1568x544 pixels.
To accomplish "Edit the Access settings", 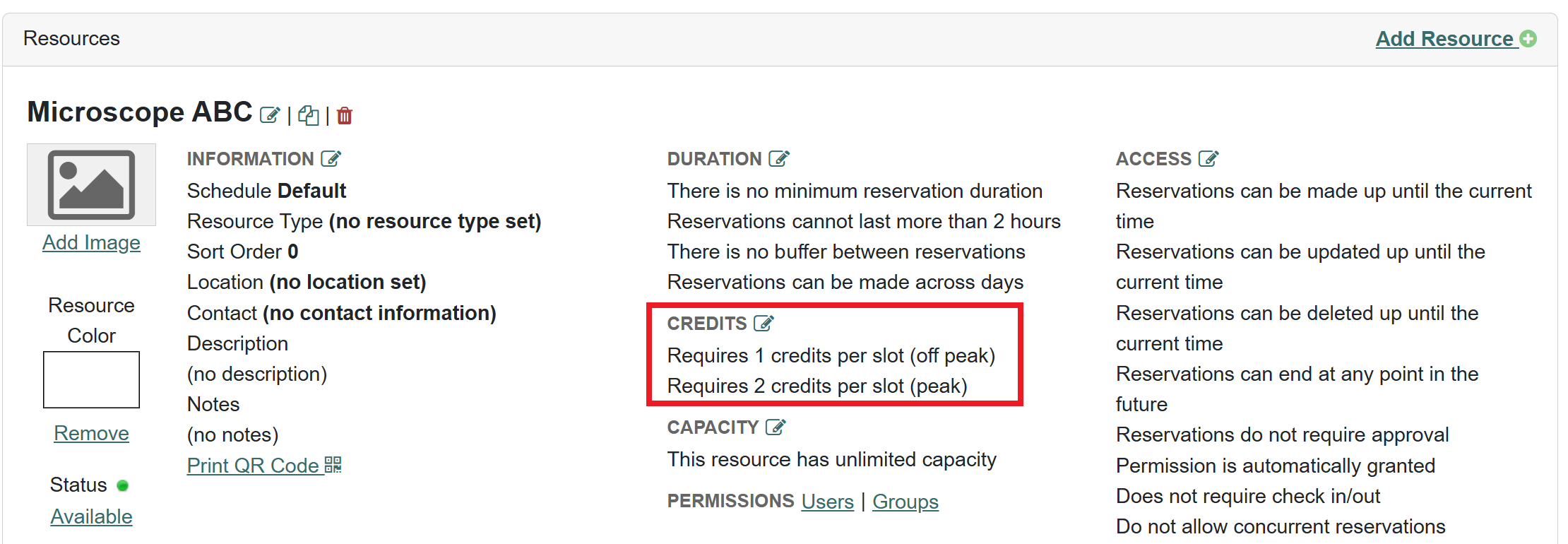I will [1208, 159].
